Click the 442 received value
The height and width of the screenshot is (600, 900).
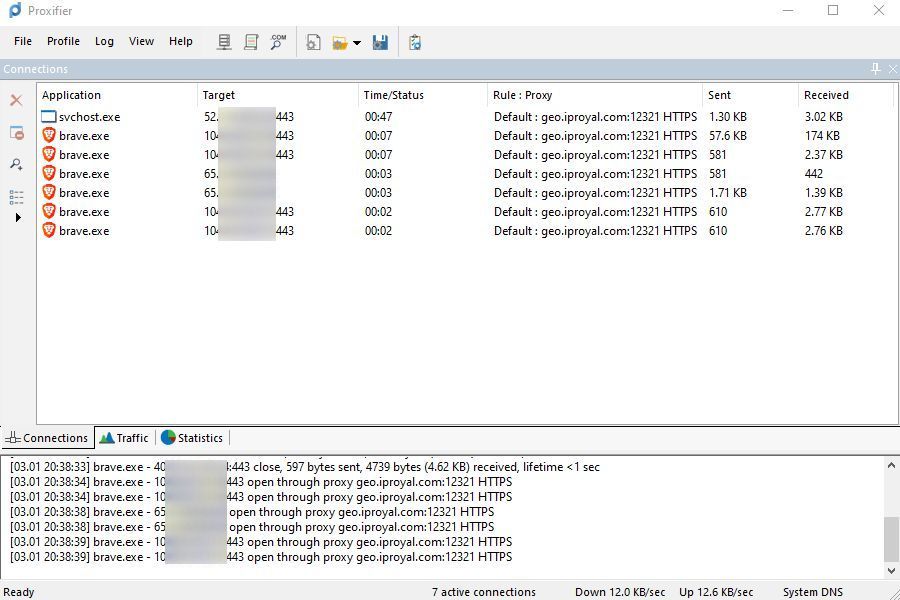(814, 174)
